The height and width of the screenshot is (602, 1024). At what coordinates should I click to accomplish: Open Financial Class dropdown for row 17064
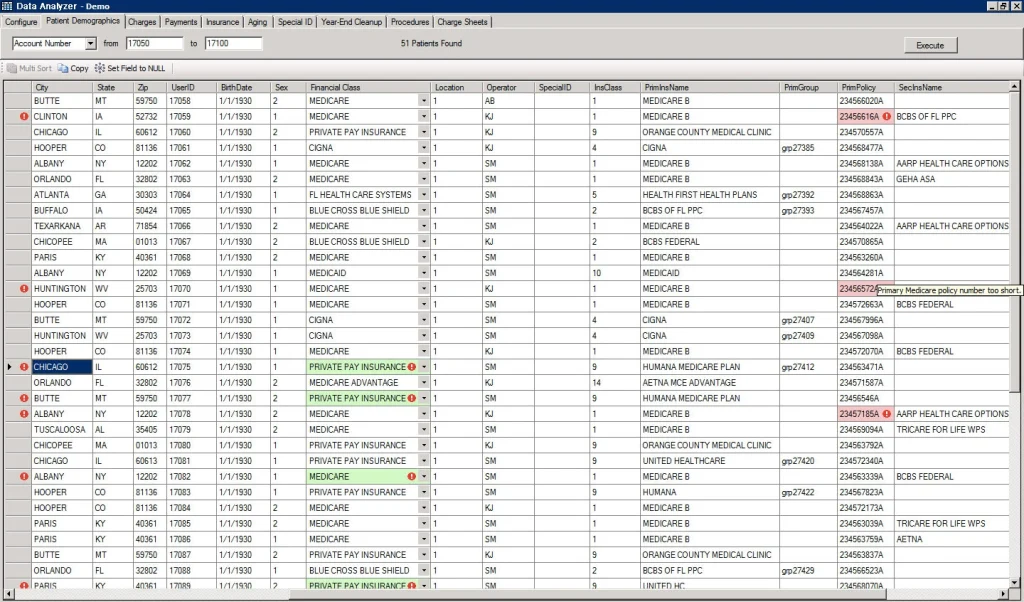[x=424, y=195]
